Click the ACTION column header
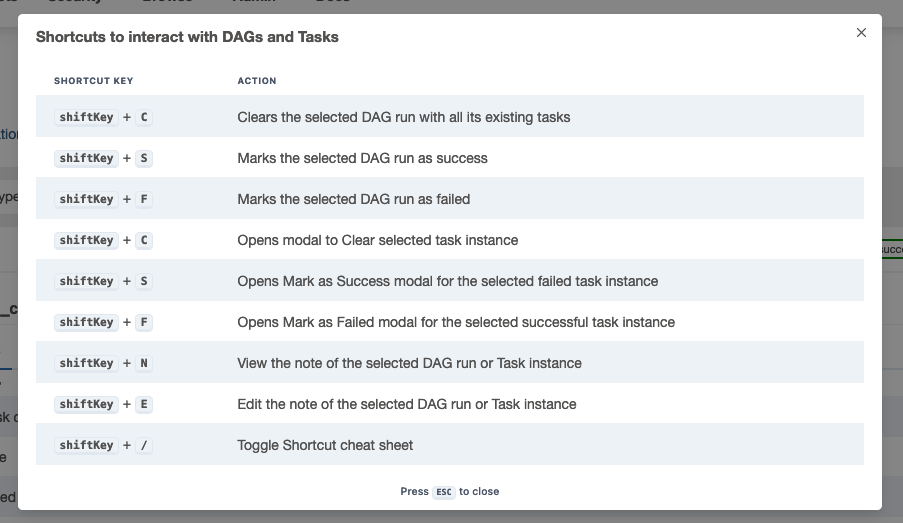Image resolution: width=903 pixels, height=523 pixels. [x=257, y=81]
